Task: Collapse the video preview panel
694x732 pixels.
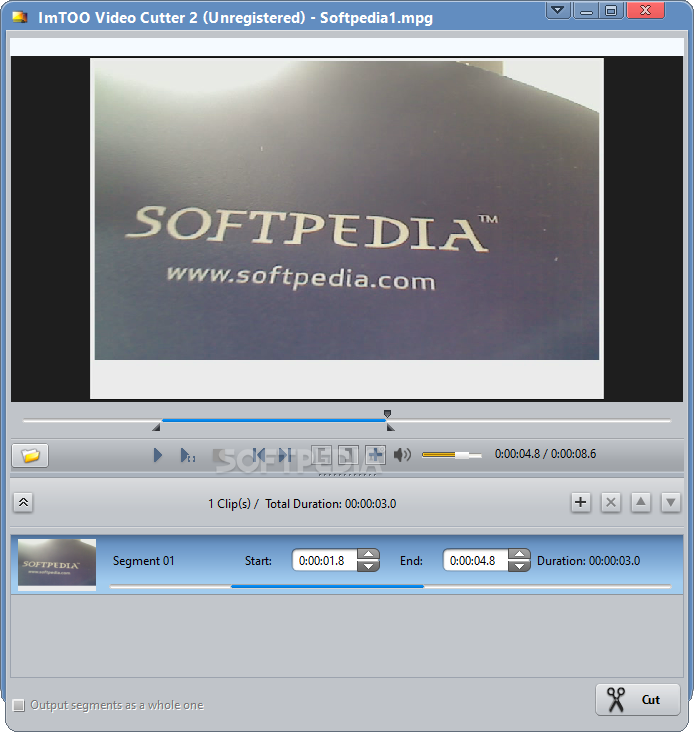Action: (x=23, y=502)
